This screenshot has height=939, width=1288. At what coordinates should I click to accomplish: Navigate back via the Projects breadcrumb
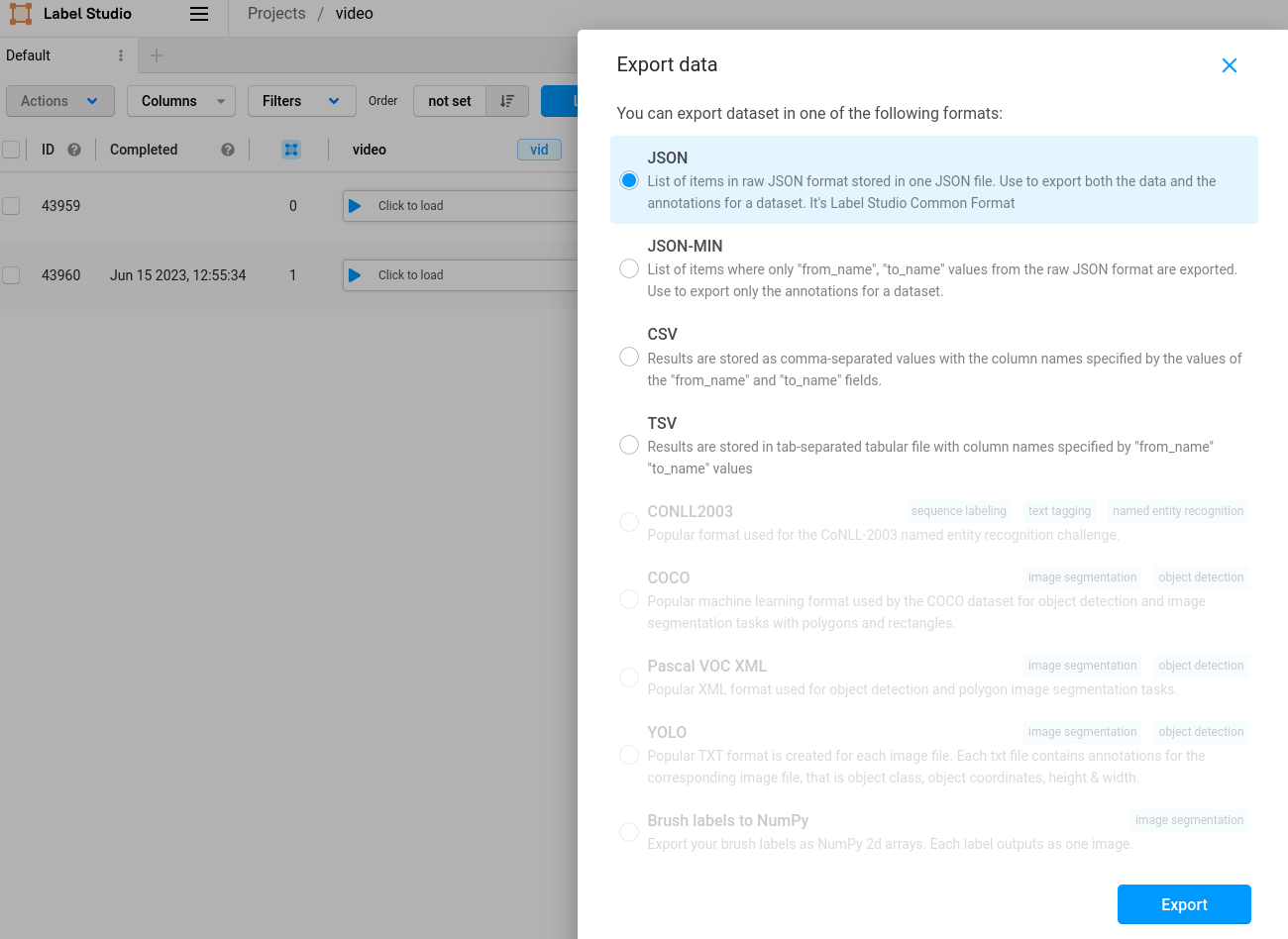pos(275,13)
